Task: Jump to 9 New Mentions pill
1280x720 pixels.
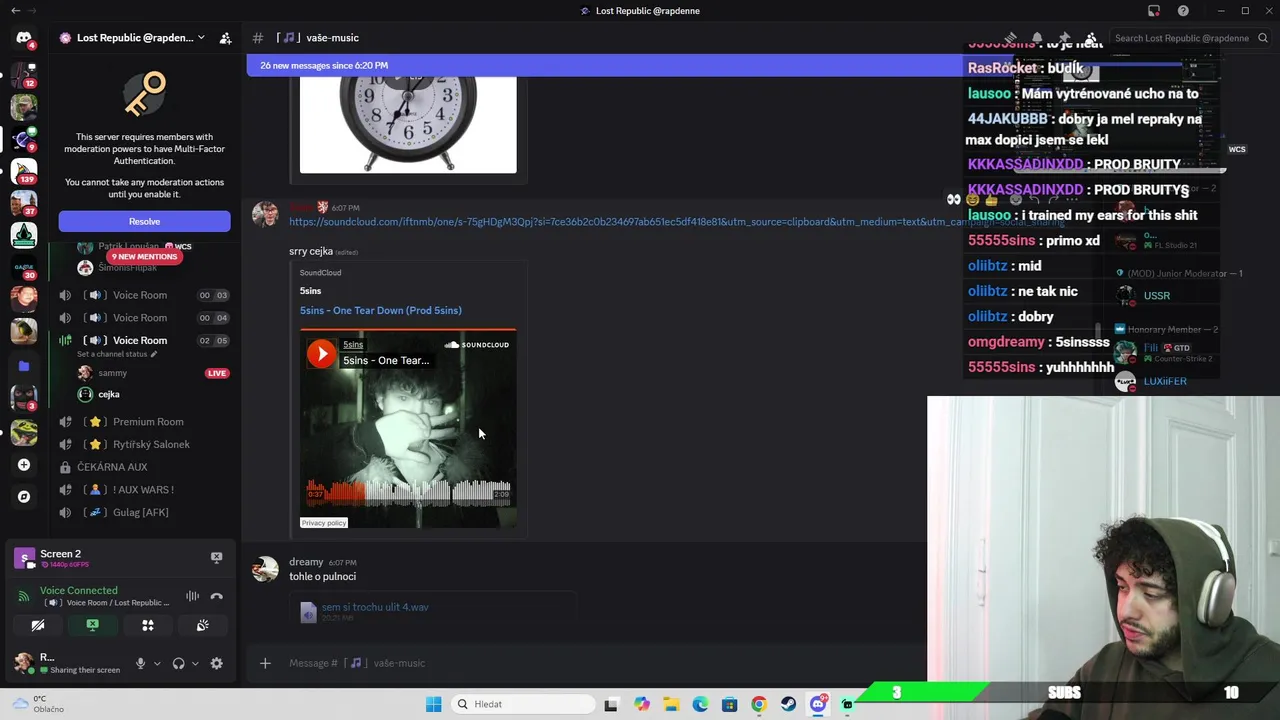Action: click(144, 256)
